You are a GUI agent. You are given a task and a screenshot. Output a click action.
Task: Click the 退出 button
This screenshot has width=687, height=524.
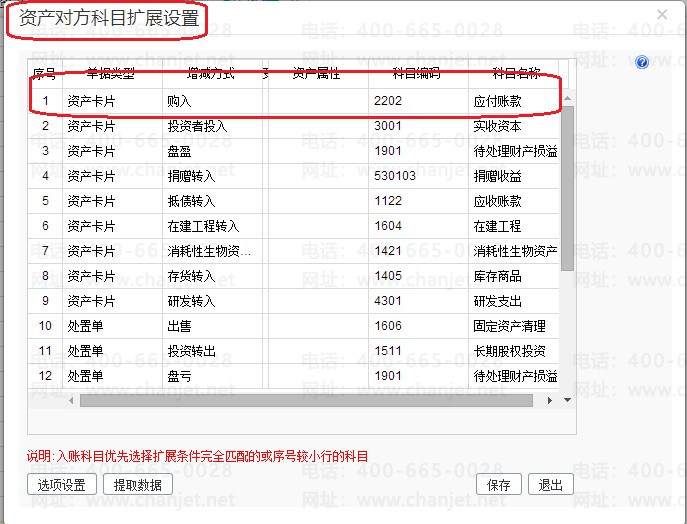coord(551,485)
